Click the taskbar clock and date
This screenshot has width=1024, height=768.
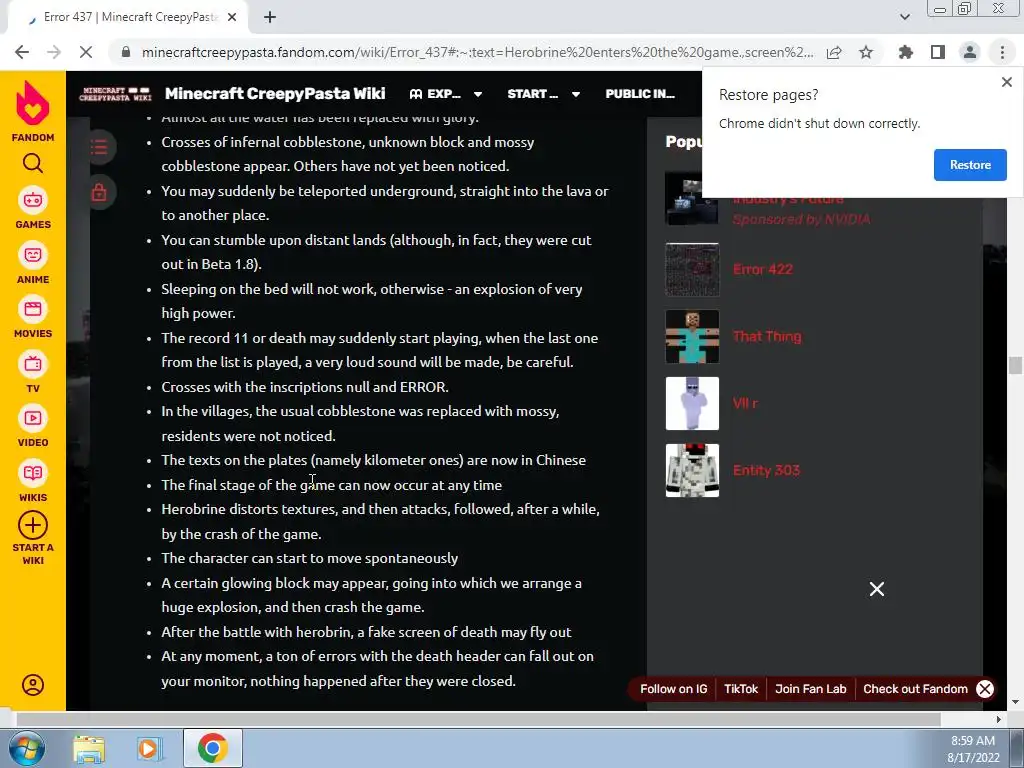[x=973, y=749]
